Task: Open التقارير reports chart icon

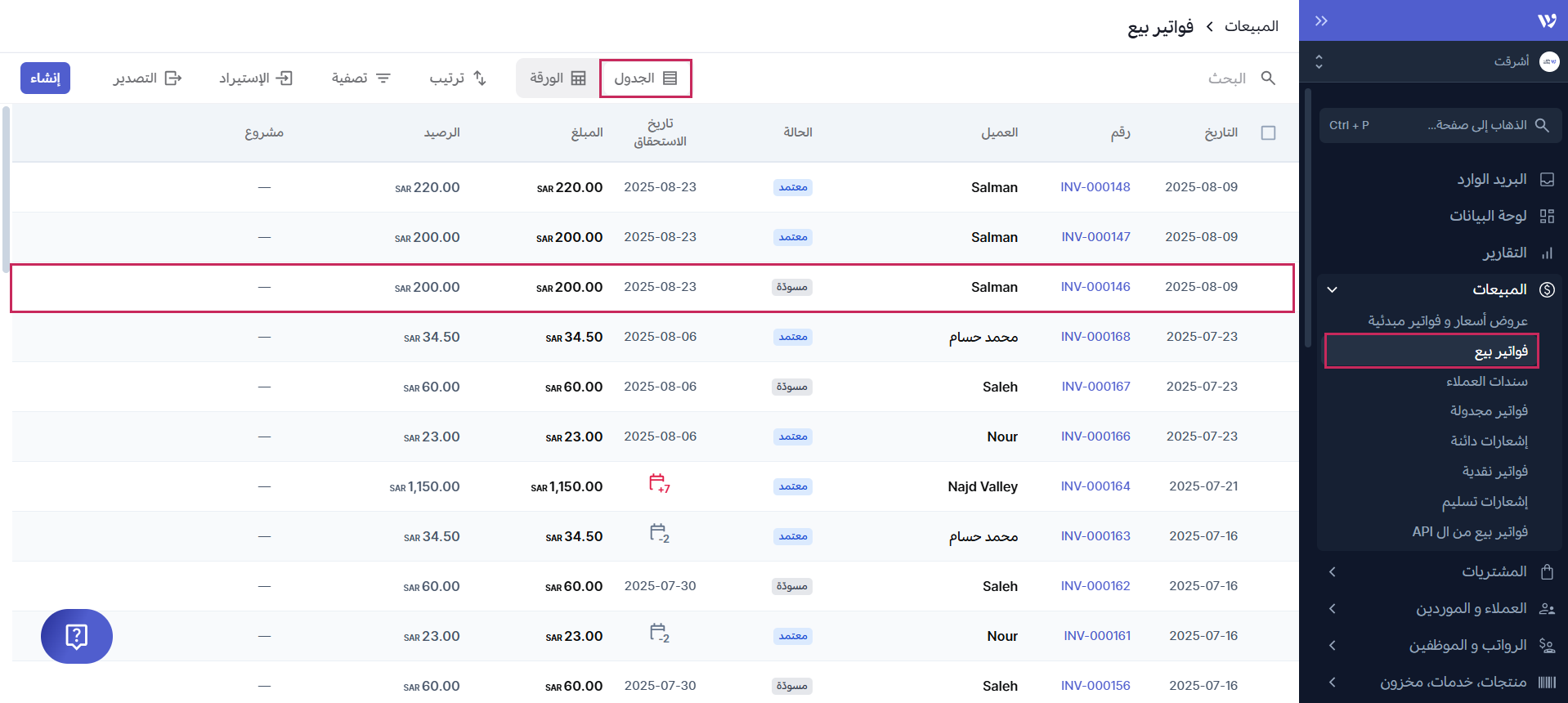Action: [x=1547, y=253]
